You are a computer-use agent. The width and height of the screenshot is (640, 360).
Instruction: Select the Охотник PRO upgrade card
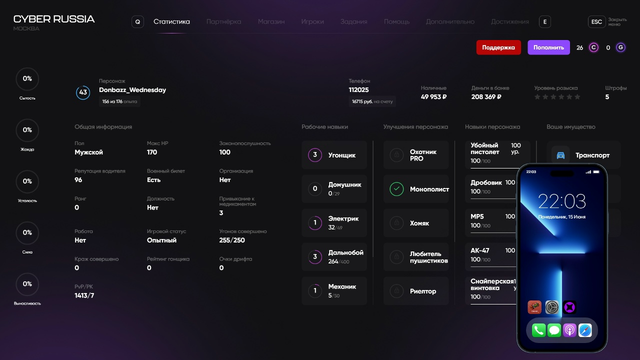click(416, 155)
